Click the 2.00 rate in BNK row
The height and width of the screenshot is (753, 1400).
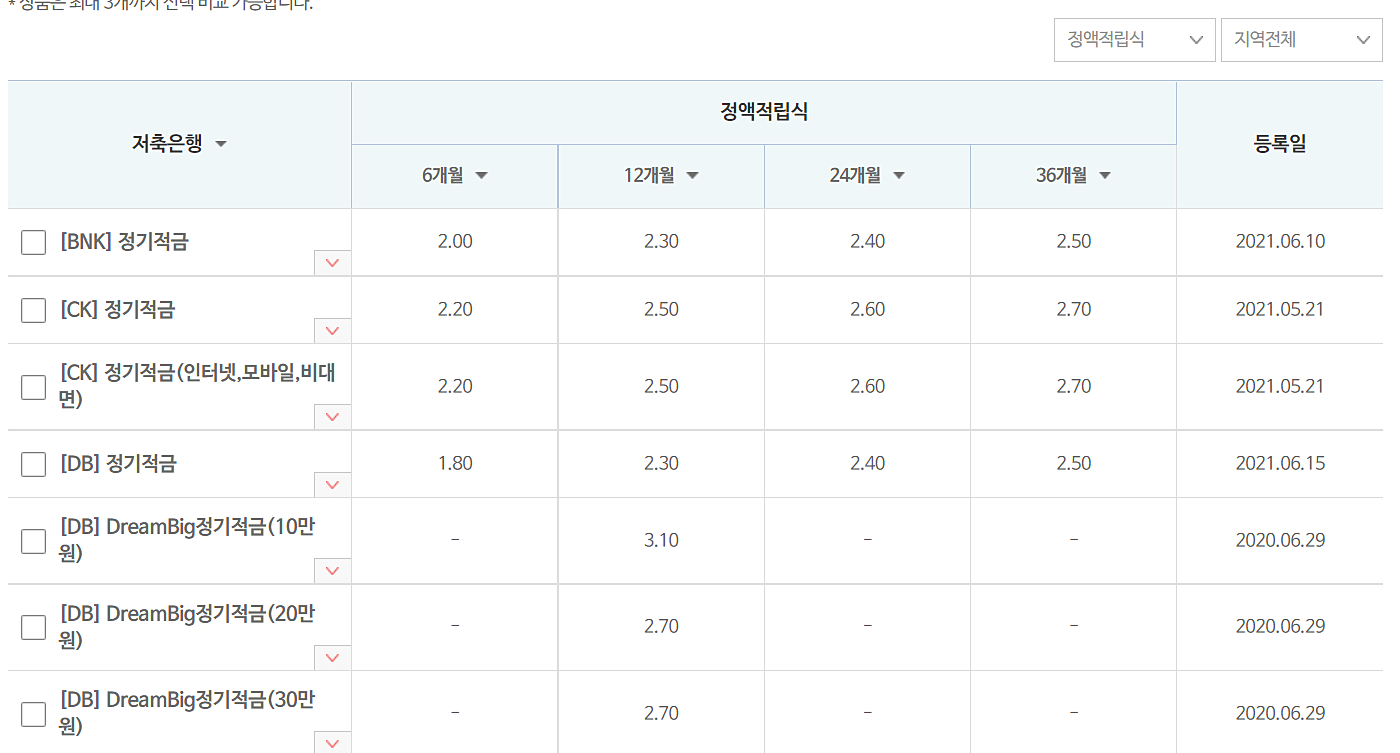click(455, 242)
